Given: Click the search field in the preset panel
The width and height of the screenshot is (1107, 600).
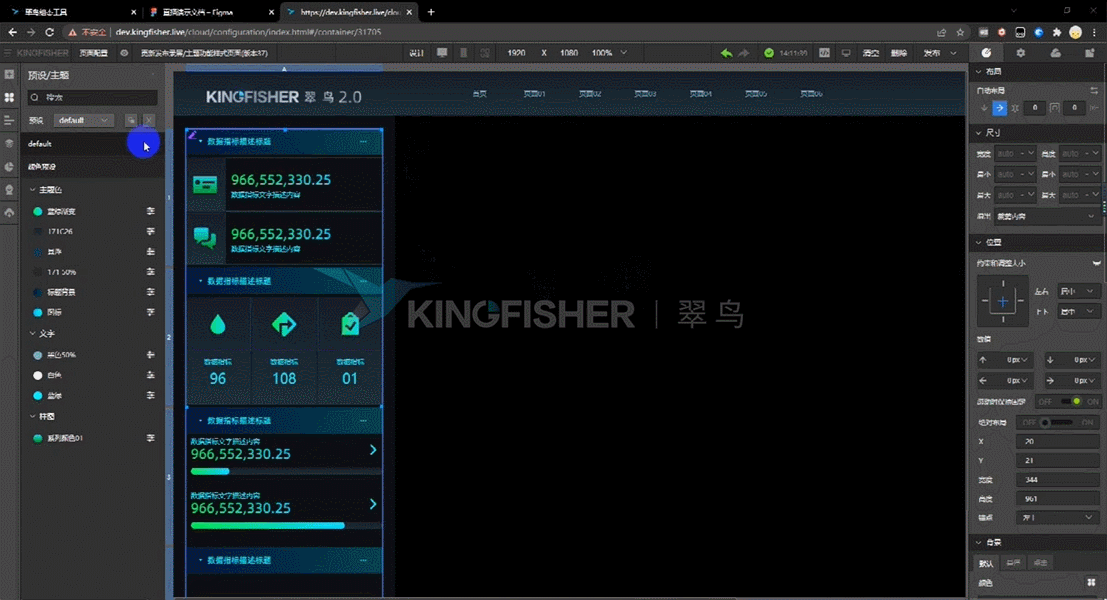Looking at the screenshot, I should [x=92, y=97].
